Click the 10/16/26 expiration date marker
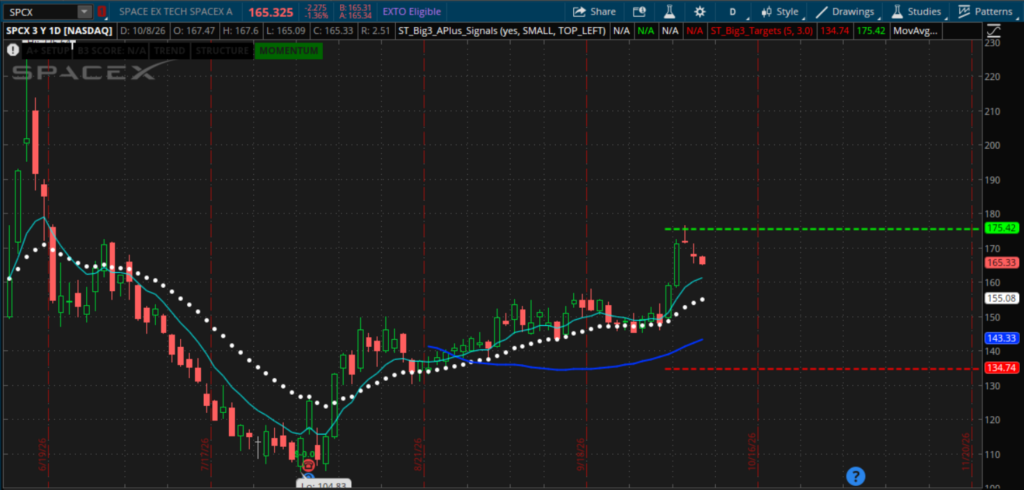The height and width of the screenshot is (490, 1024). (x=753, y=452)
